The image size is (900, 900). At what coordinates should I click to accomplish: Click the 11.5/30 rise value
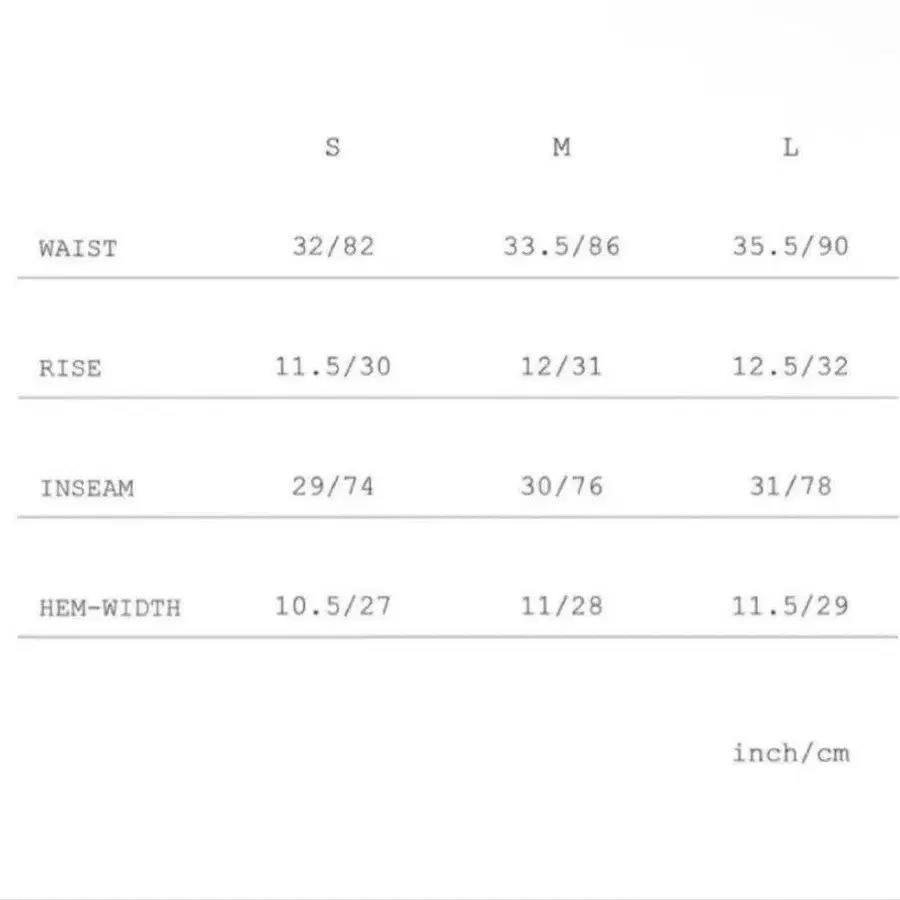coord(333,366)
